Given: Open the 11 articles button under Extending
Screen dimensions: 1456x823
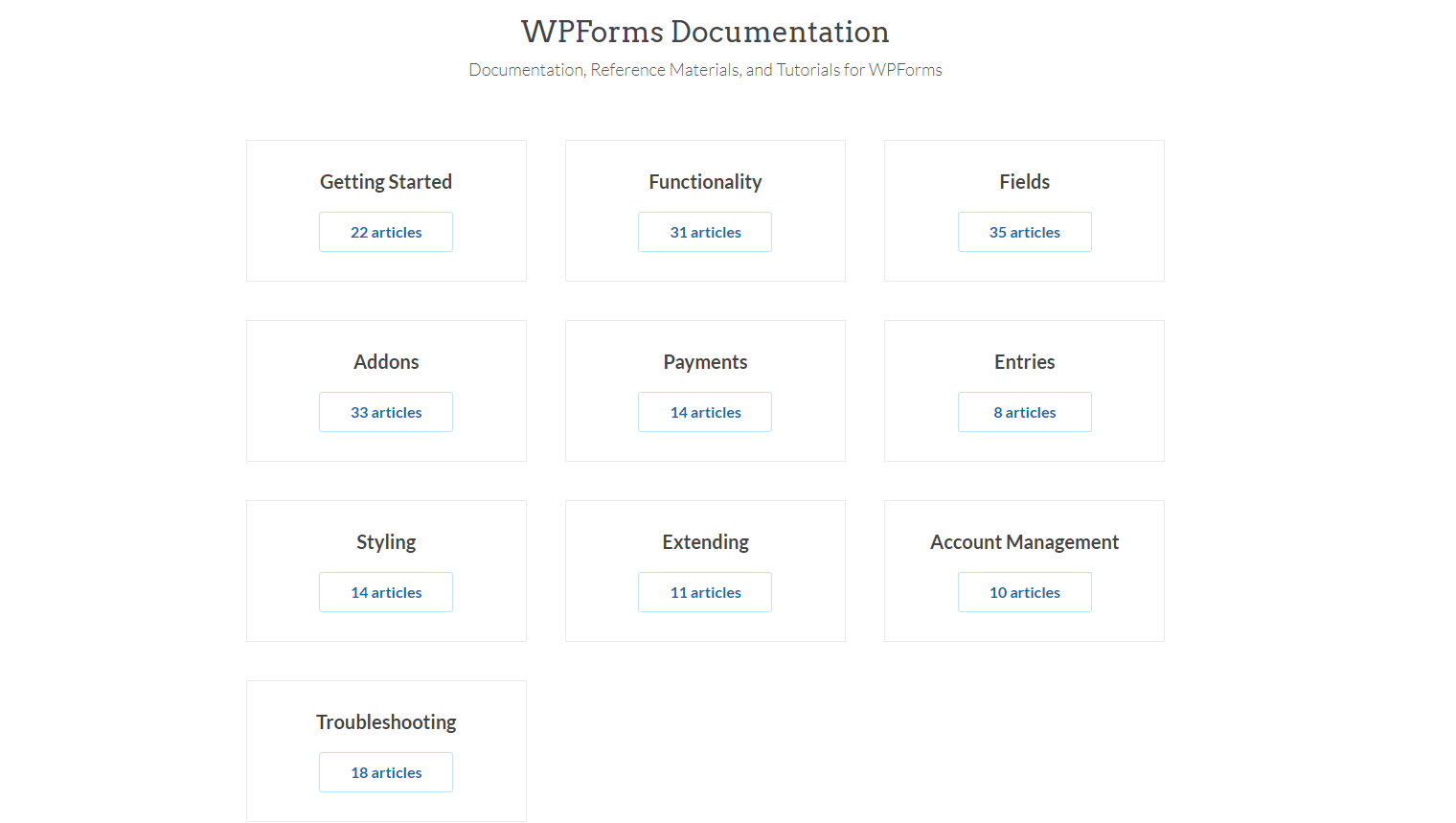Looking at the screenshot, I should (x=705, y=592).
